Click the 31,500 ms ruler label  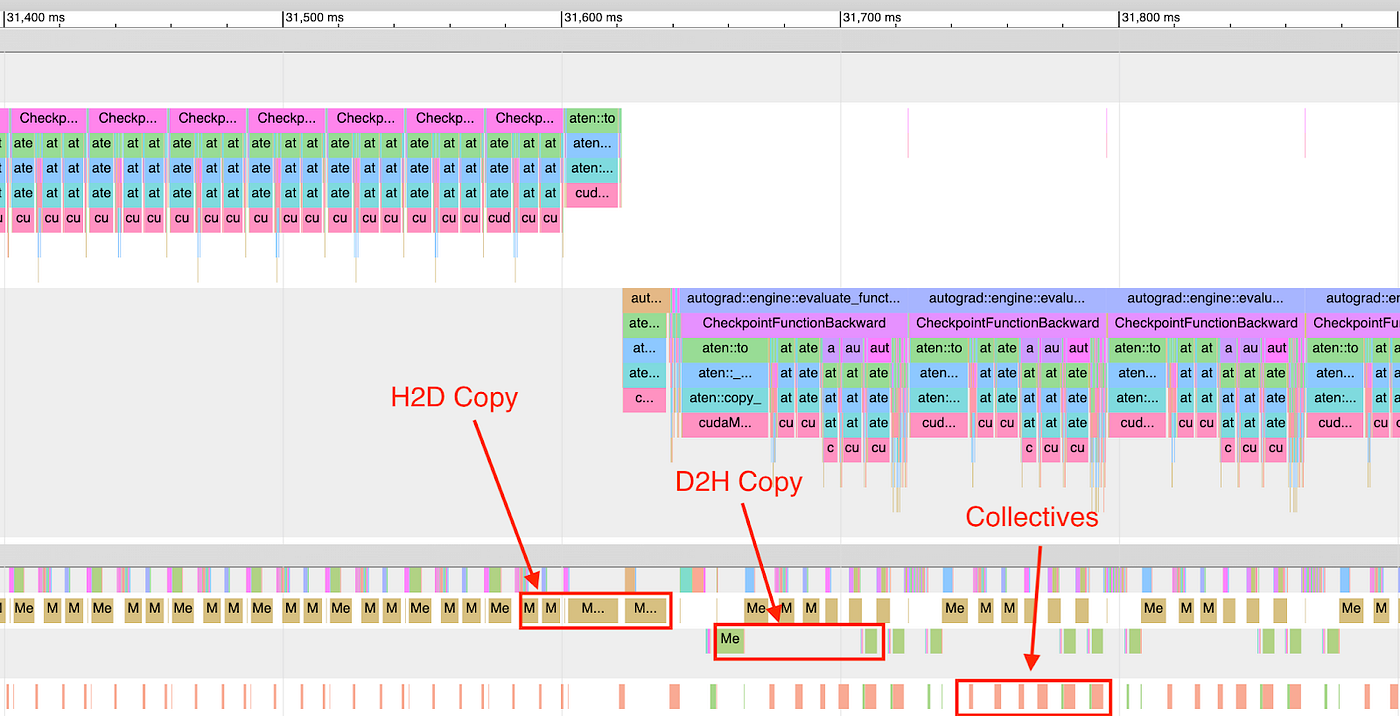pyautogui.click(x=315, y=18)
